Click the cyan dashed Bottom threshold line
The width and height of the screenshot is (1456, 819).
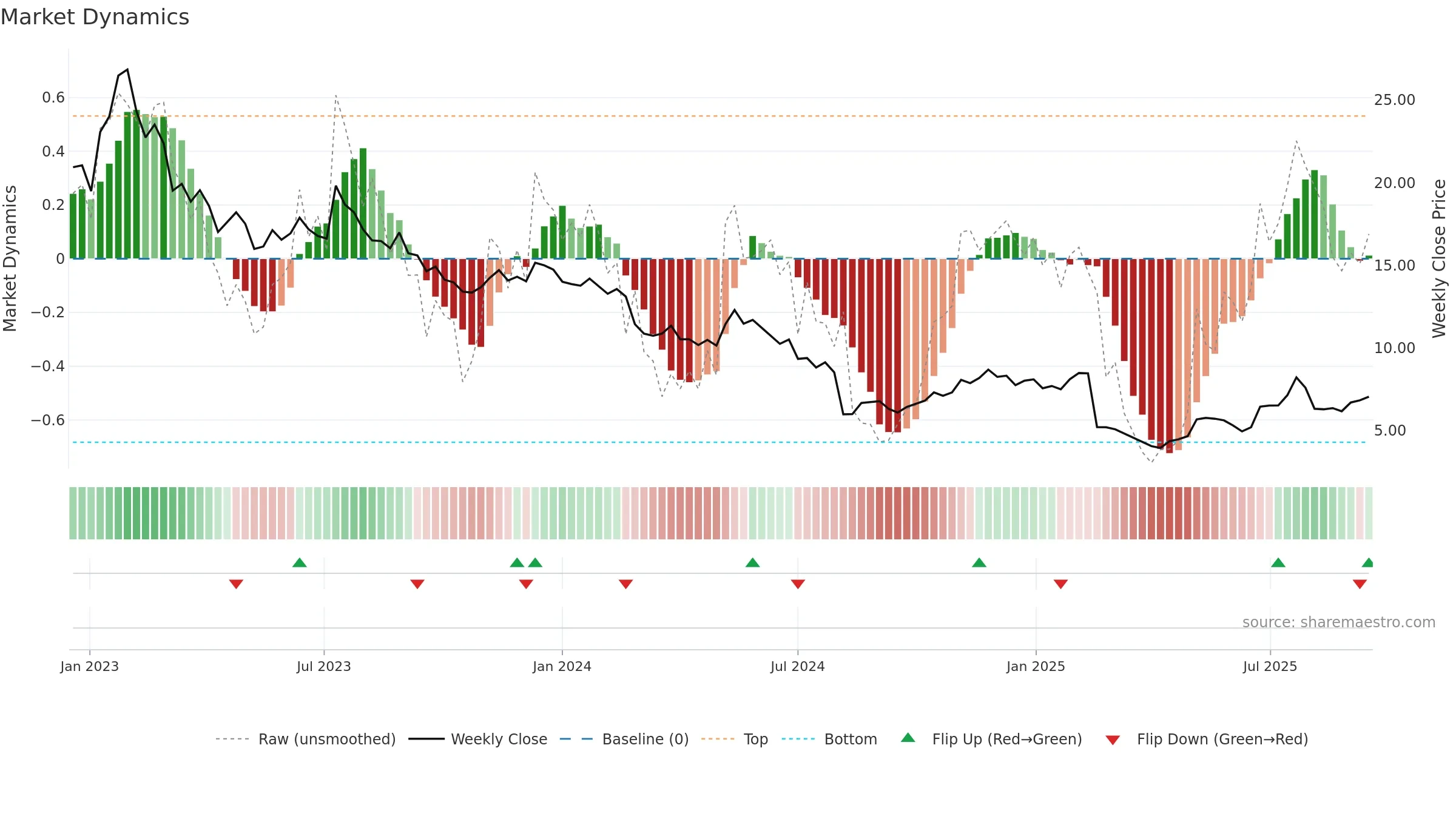click(720, 442)
